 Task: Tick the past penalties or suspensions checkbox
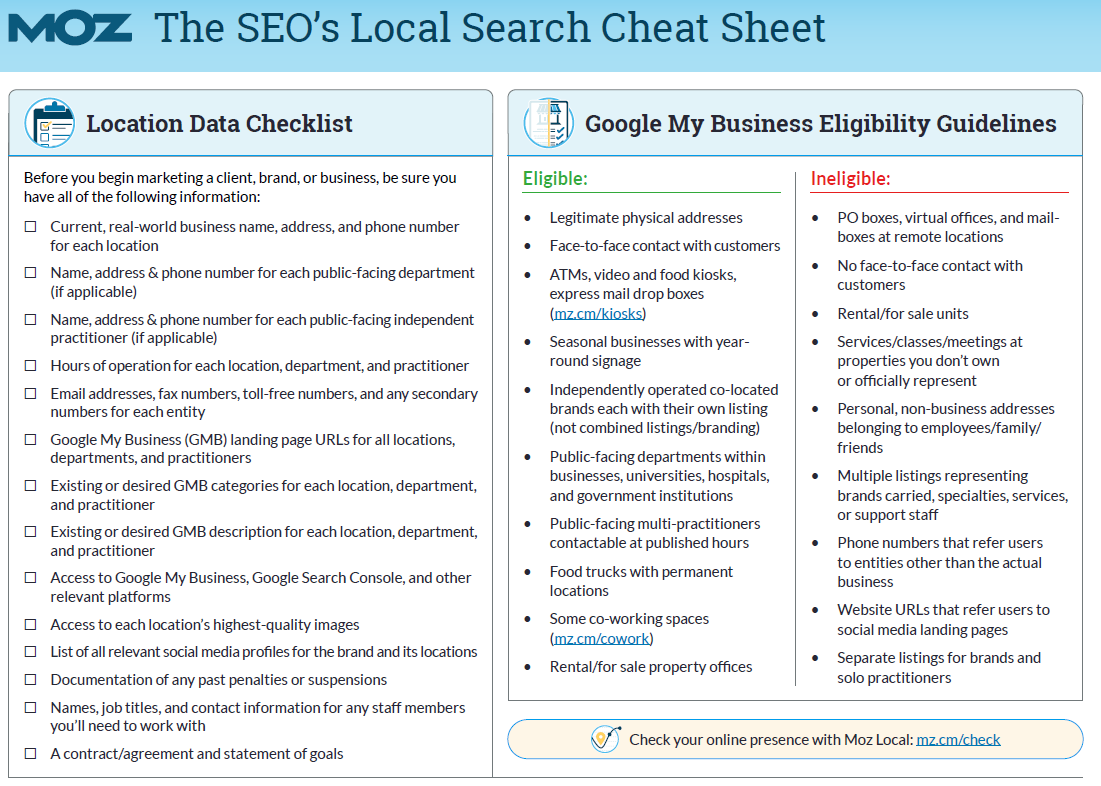click(x=31, y=680)
